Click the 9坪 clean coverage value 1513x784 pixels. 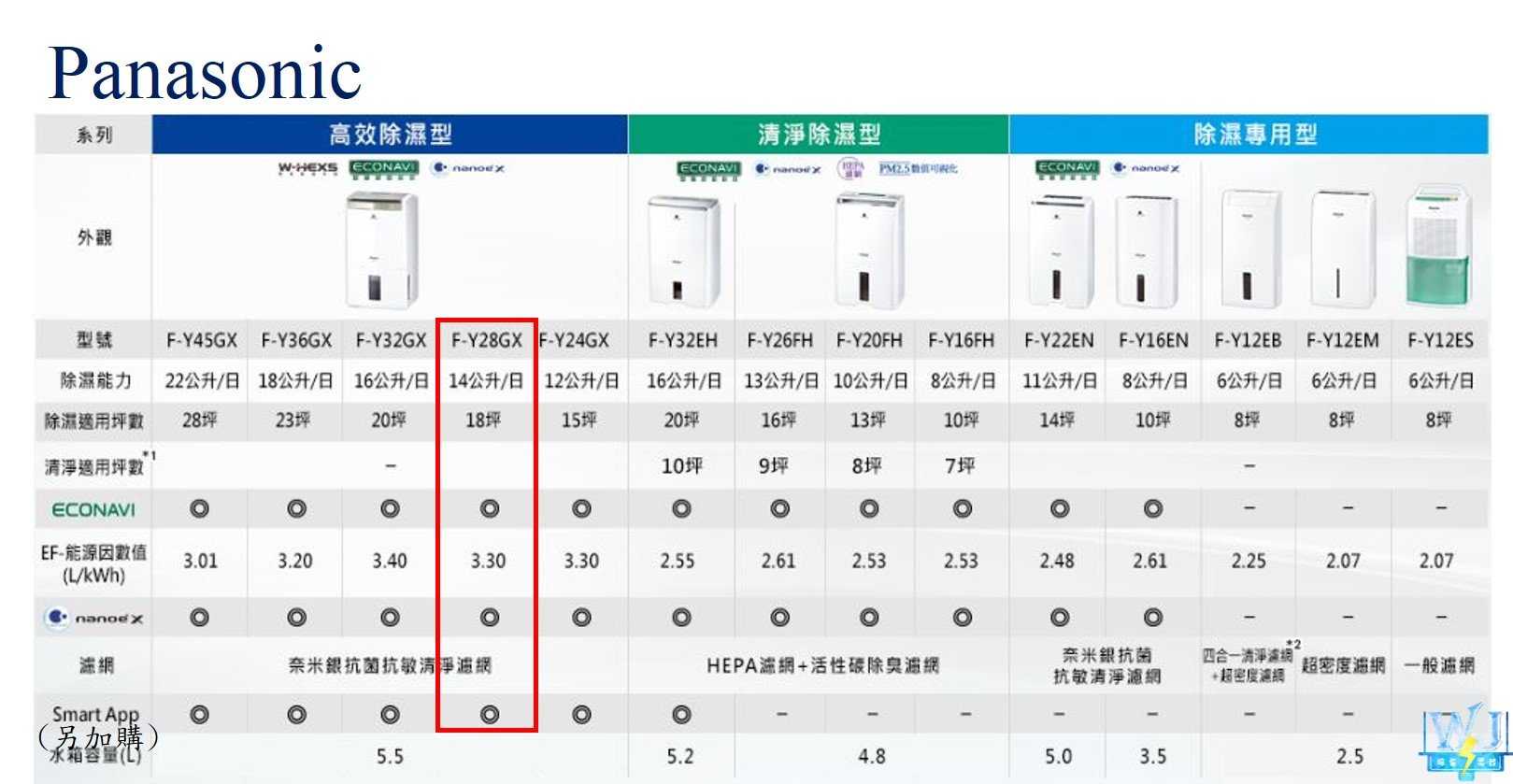[774, 465]
